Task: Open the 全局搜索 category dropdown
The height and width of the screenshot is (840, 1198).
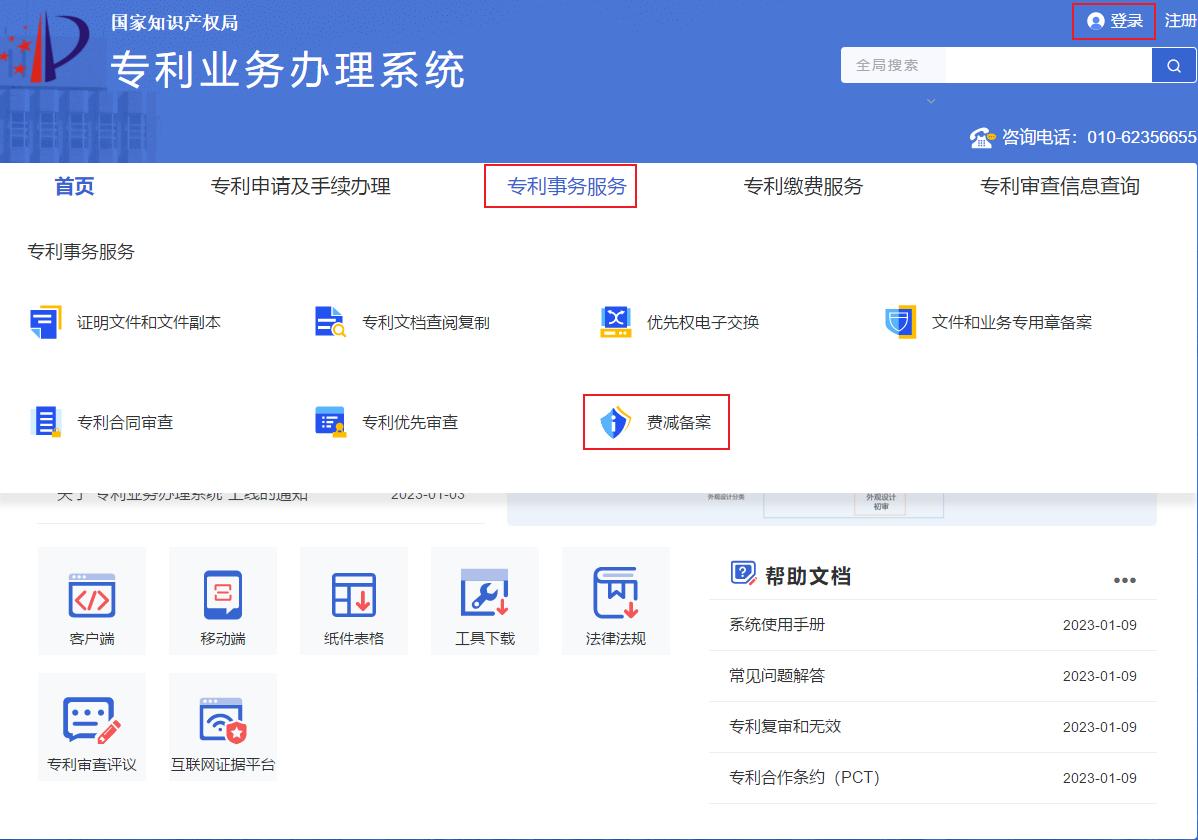Action: [x=892, y=64]
